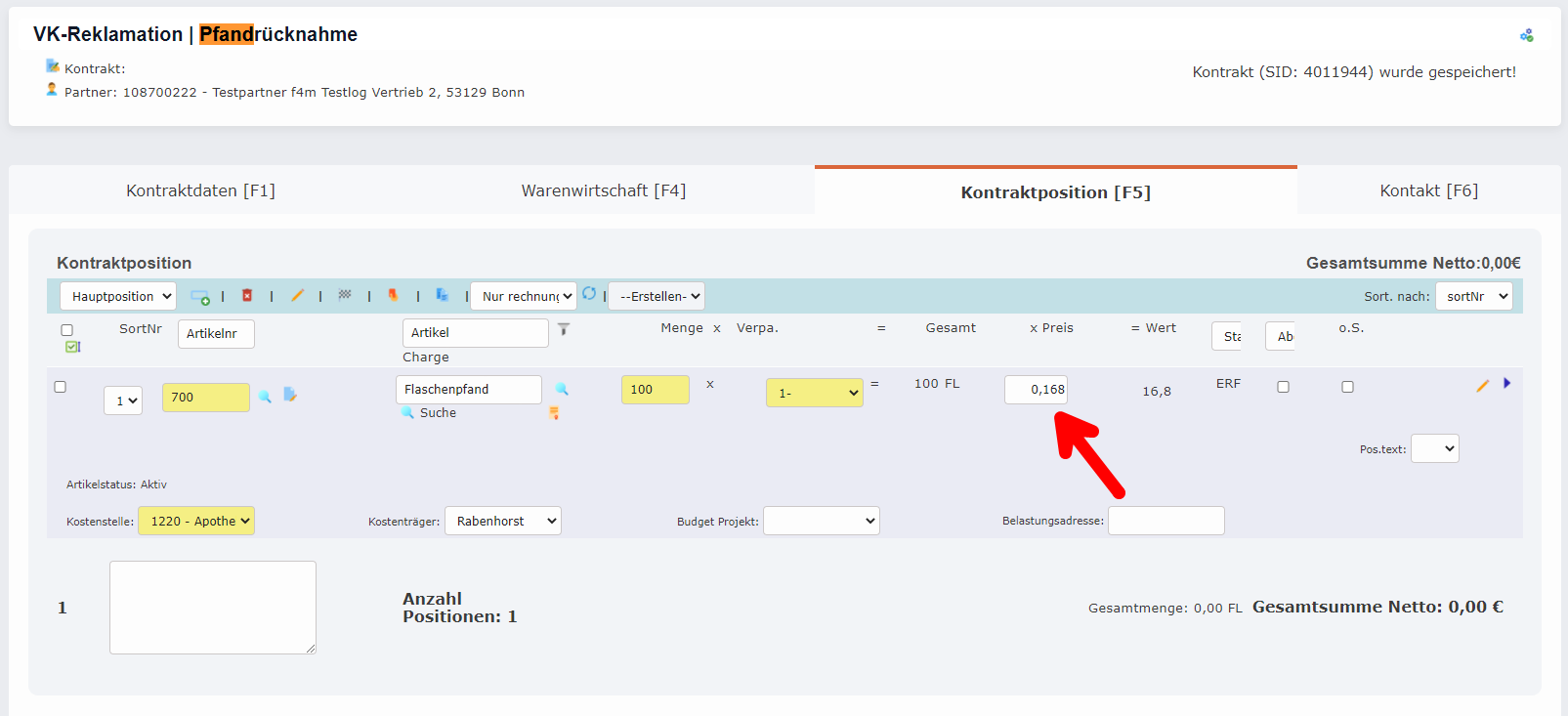Image resolution: width=1568 pixels, height=716 pixels.
Task: Click the blue arrow at row end
Action: click(1506, 384)
